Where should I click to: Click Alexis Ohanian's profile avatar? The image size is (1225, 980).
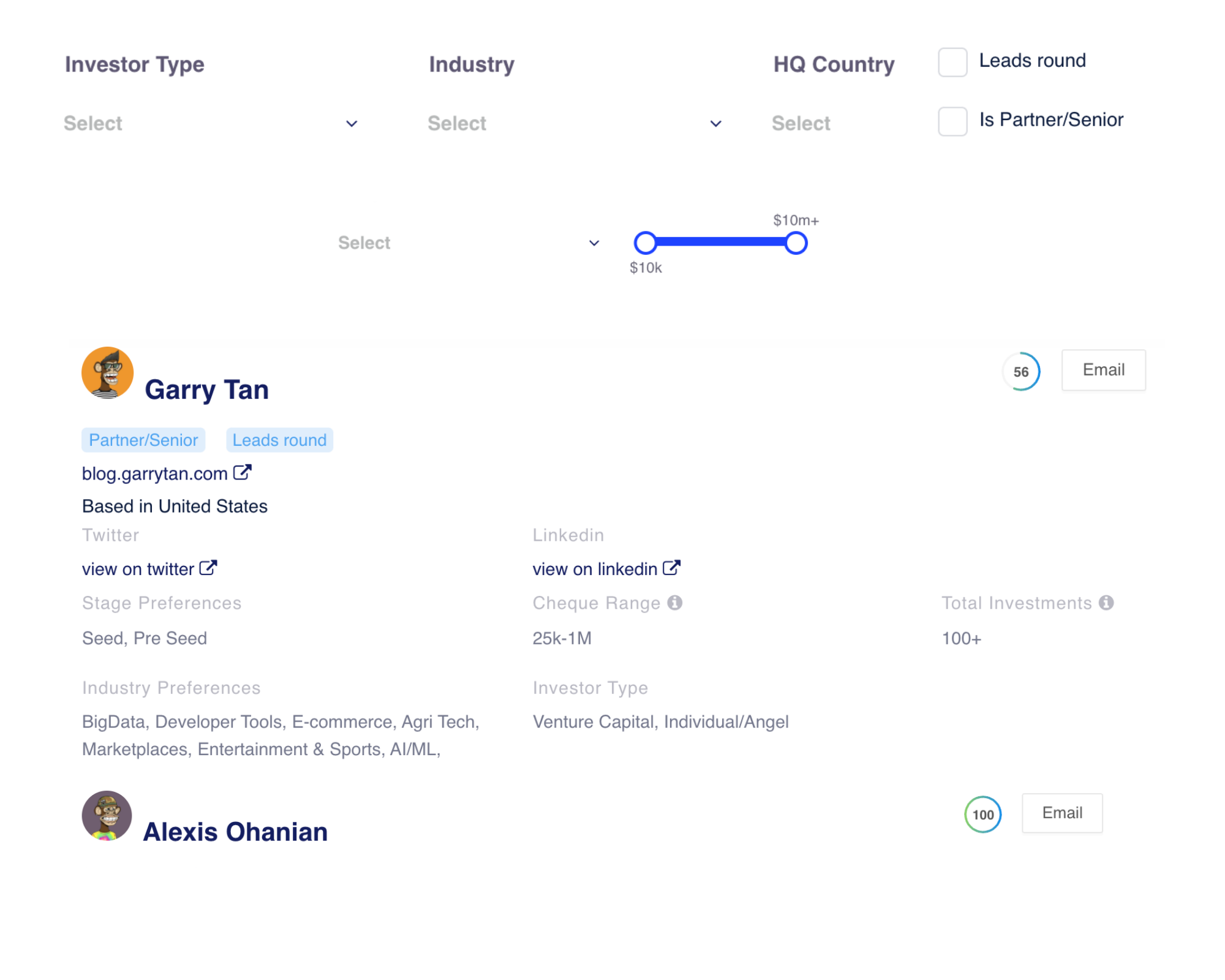[107, 815]
